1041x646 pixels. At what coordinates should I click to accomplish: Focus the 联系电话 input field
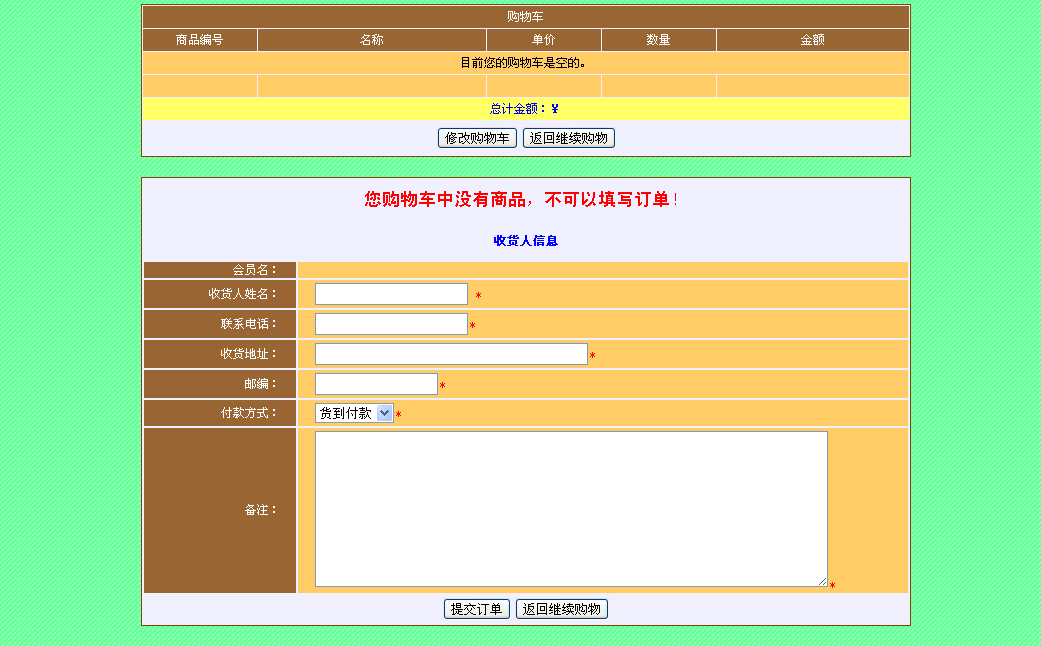(391, 324)
